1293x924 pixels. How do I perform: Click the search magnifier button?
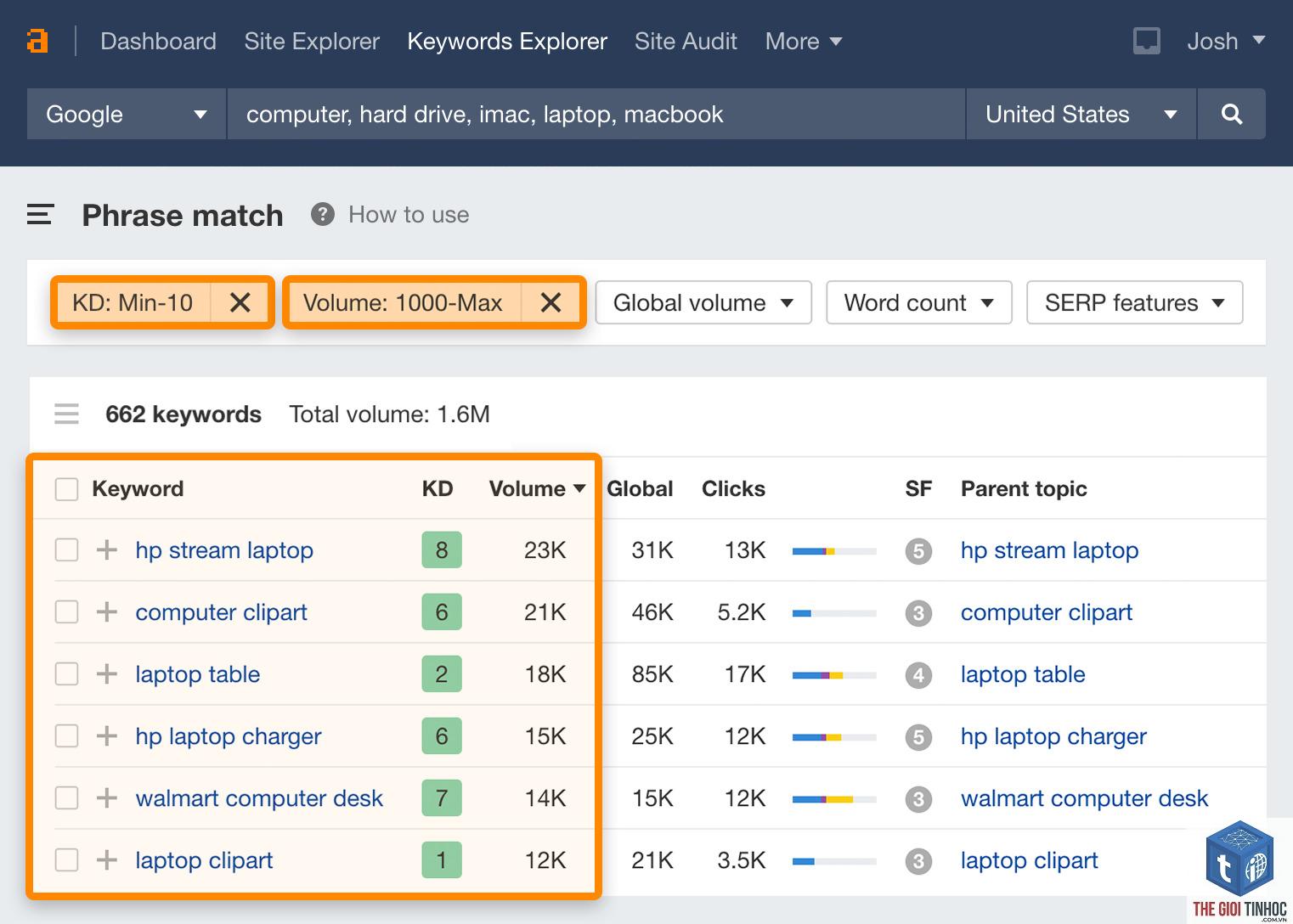(1231, 114)
